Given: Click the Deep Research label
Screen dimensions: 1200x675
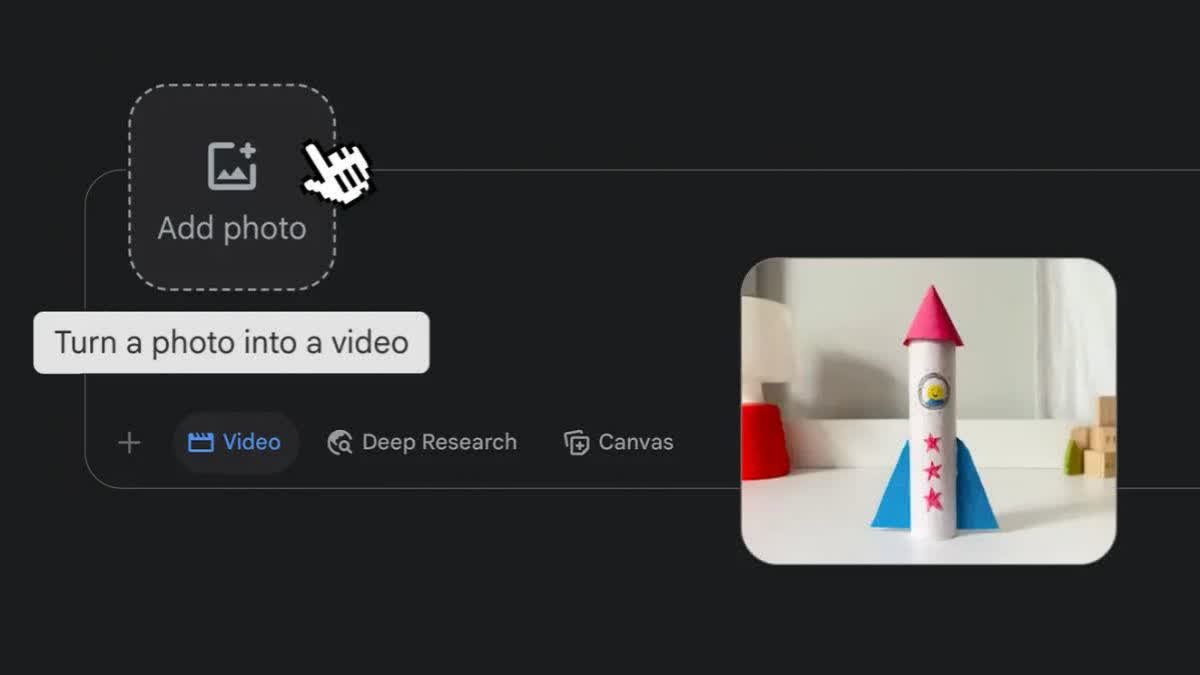Looking at the screenshot, I should tap(441, 441).
